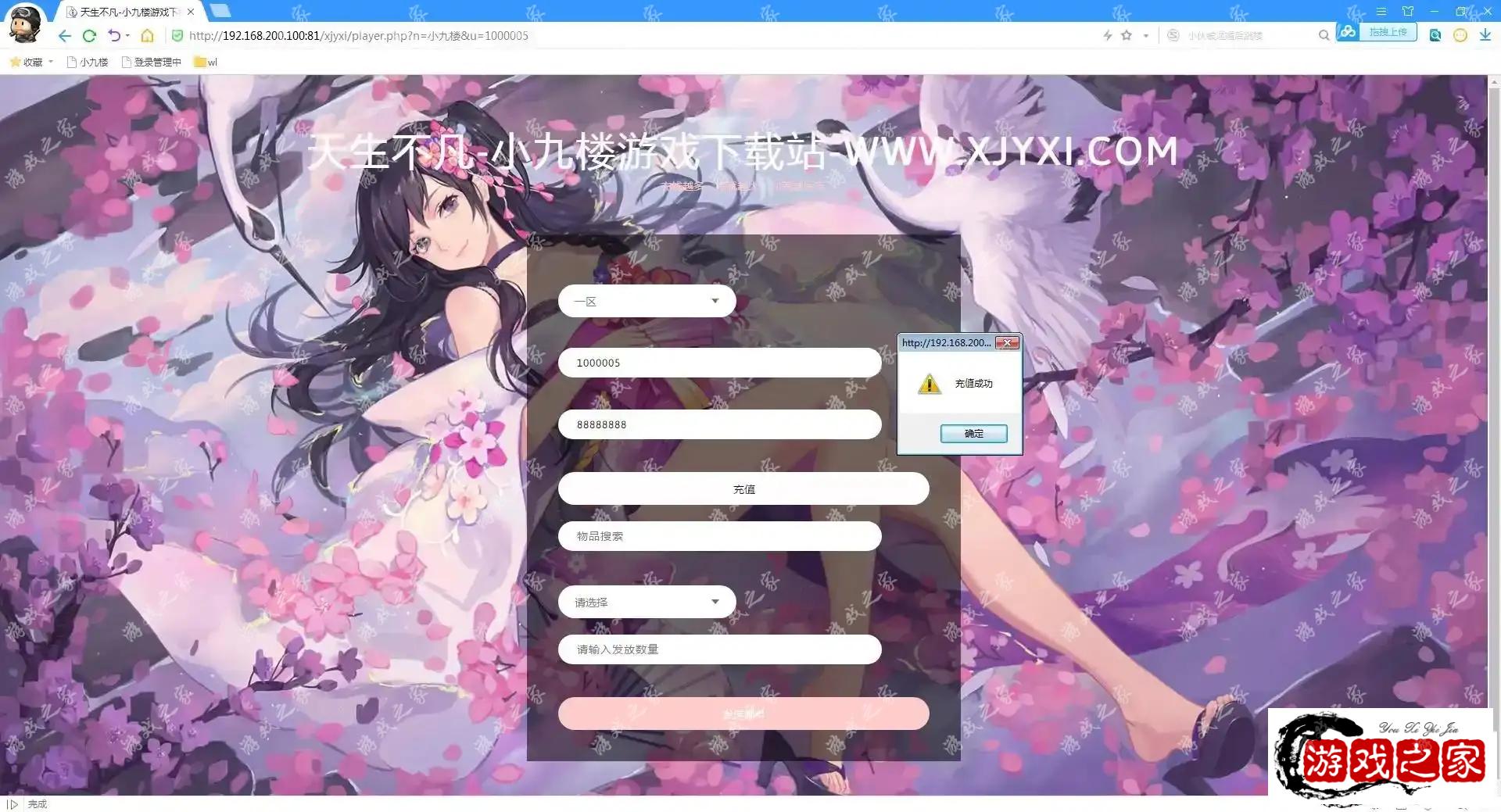Click the back navigation arrow
Image resolution: width=1501 pixels, height=812 pixels.
tap(64, 35)
